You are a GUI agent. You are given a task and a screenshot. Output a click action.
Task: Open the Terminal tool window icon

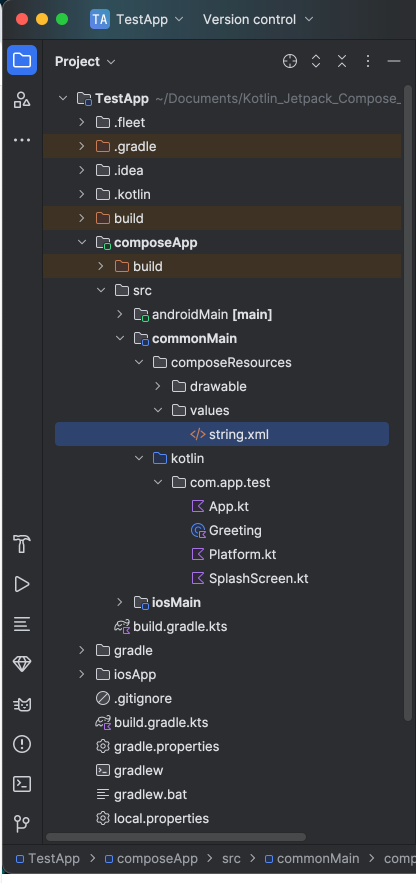pos(22,784)
